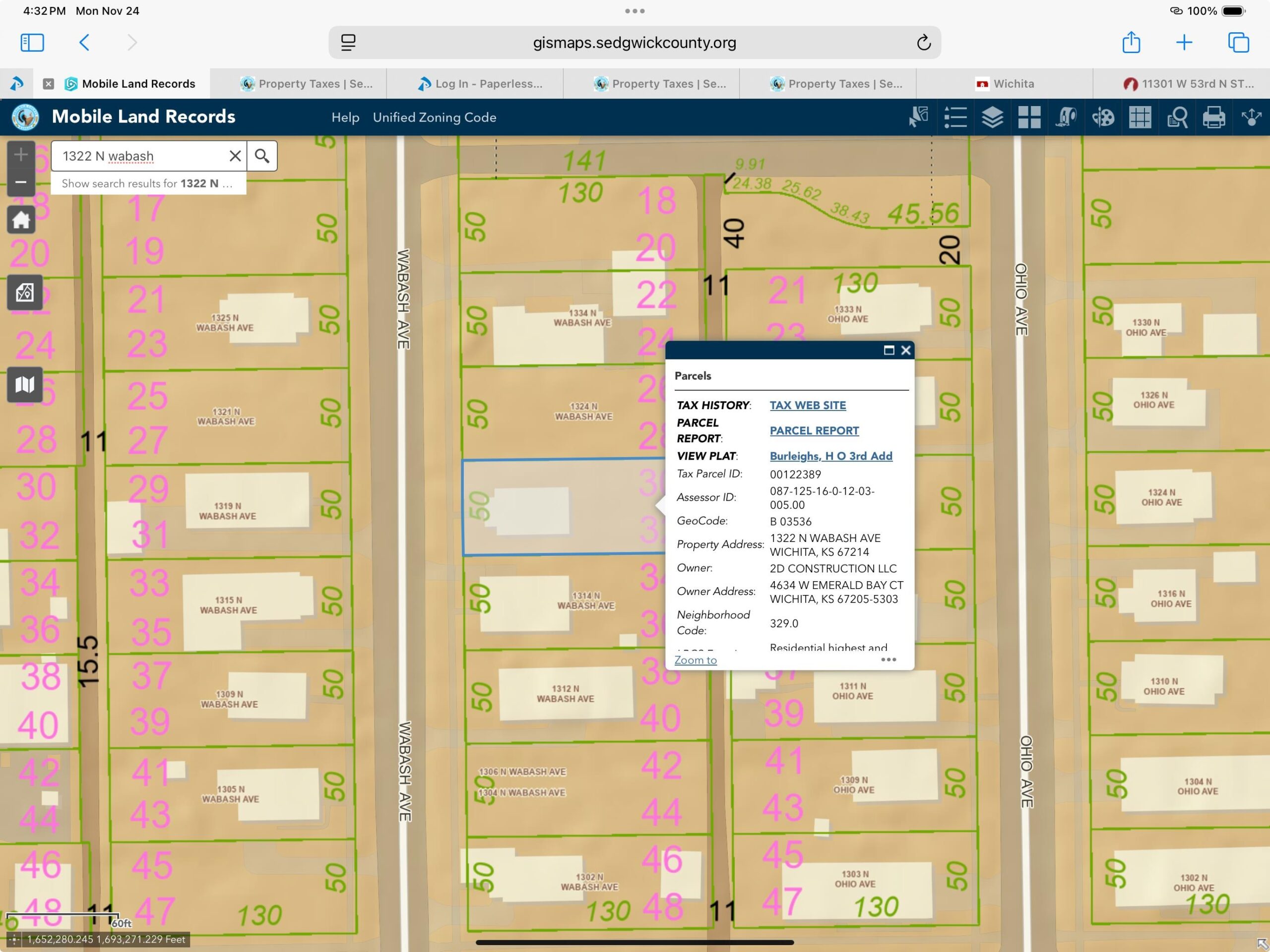1270x952 pixels.
Task: Show search results suggestion for 1322 N
Action: 147,183
